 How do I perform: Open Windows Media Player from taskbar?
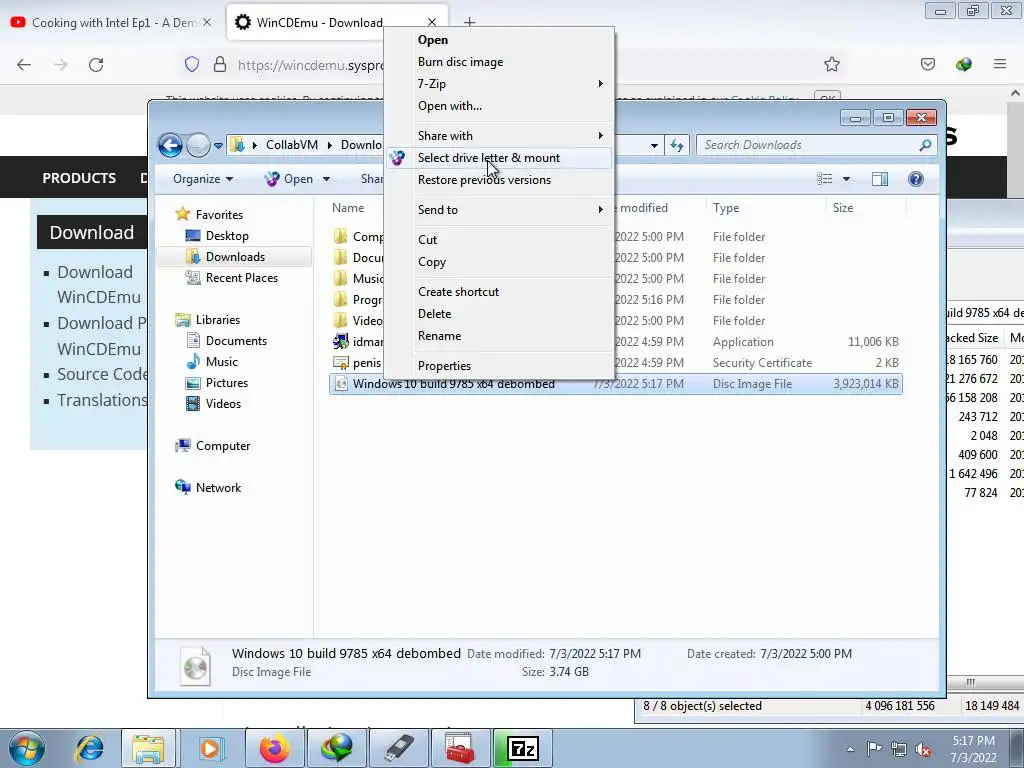(210, 748)
